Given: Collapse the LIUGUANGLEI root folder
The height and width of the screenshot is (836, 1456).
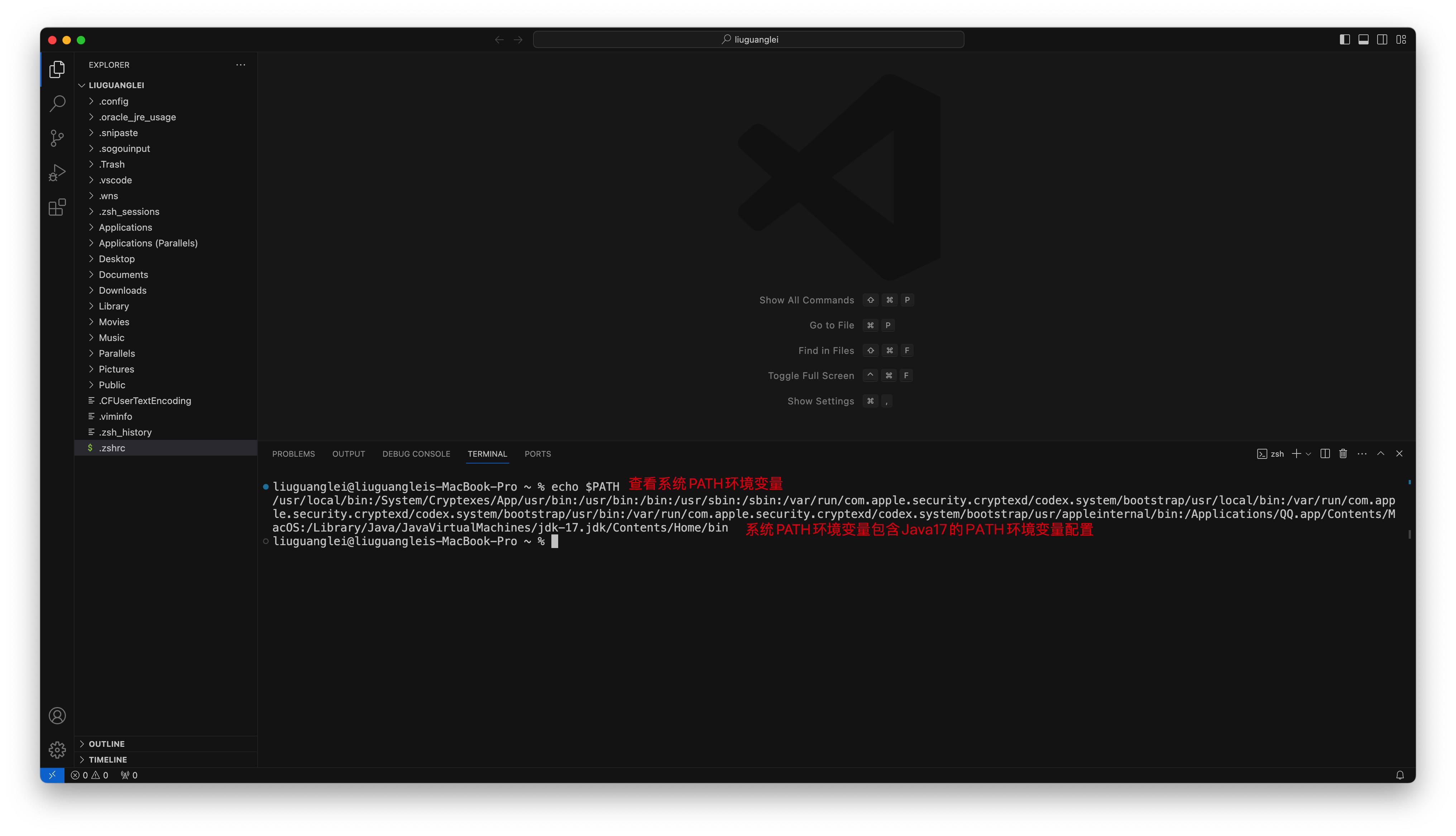Looking at the screenshot, I should tap(166, 85).
